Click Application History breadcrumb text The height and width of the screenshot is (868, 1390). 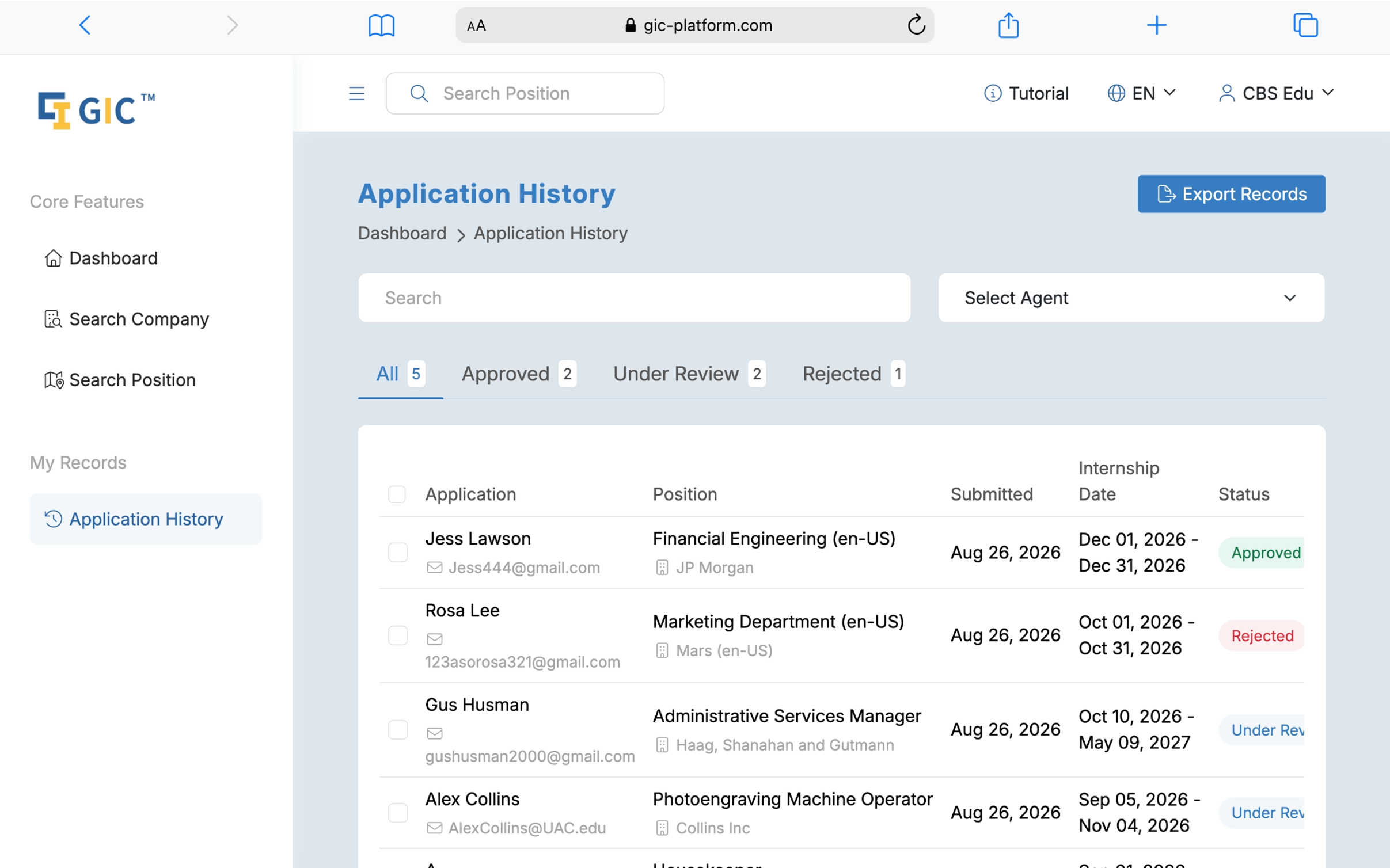550,233
